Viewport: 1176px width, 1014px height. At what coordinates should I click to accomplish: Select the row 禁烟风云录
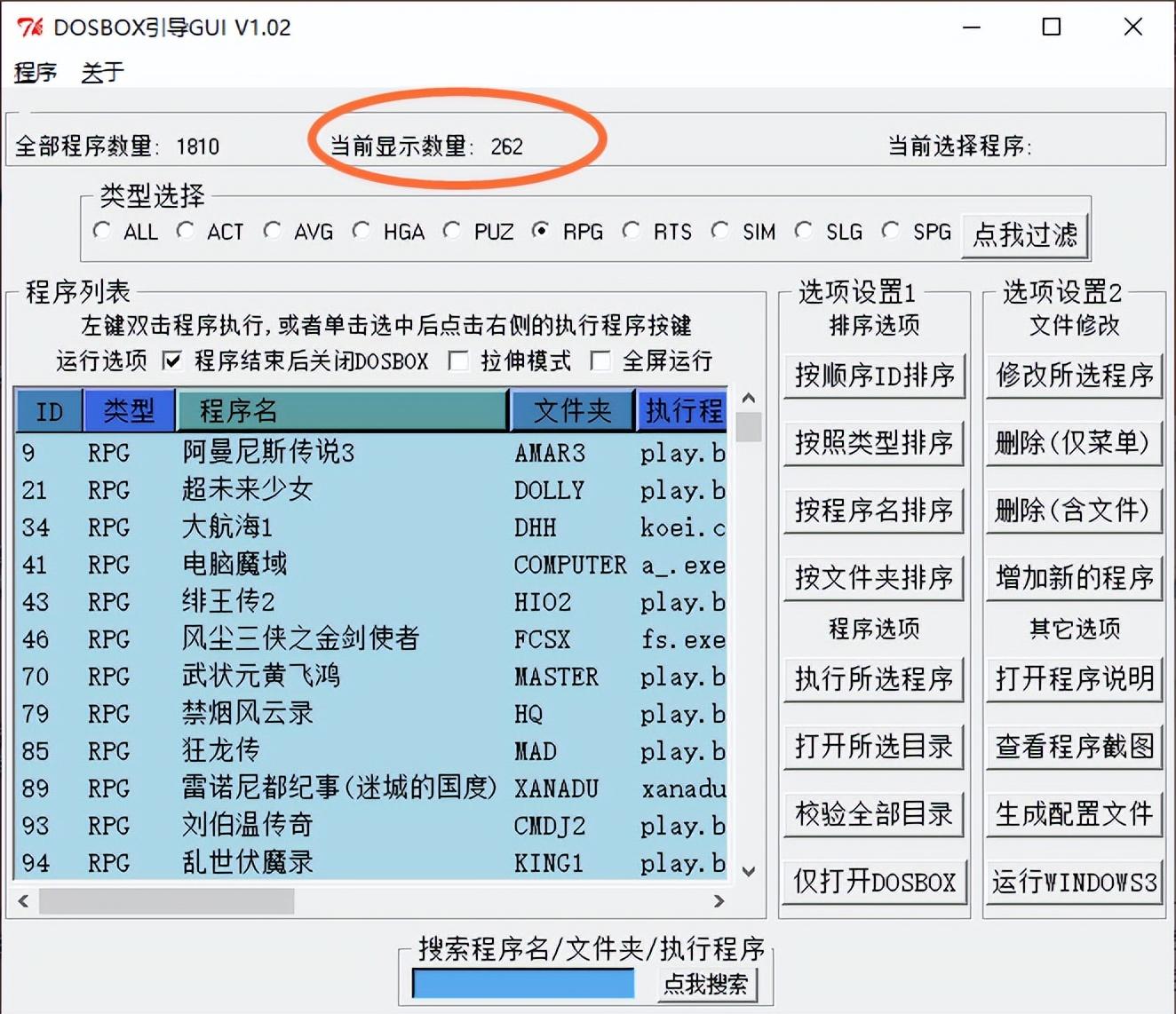[x=371, y=714]
